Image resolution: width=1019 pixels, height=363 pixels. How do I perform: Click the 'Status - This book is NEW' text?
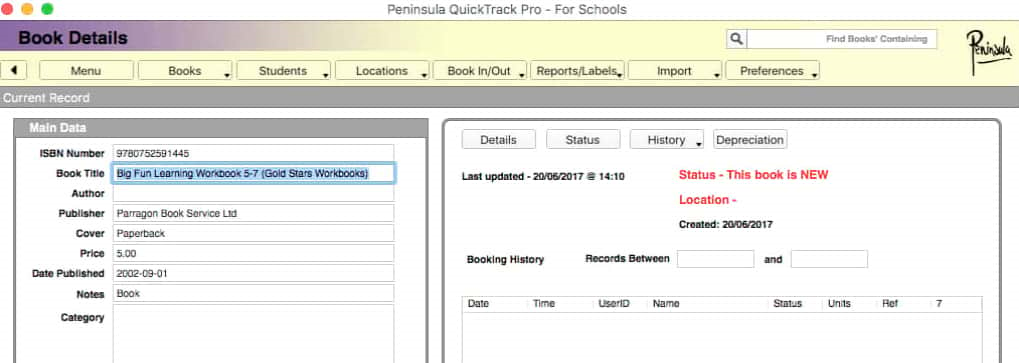[x=754, y=175]
